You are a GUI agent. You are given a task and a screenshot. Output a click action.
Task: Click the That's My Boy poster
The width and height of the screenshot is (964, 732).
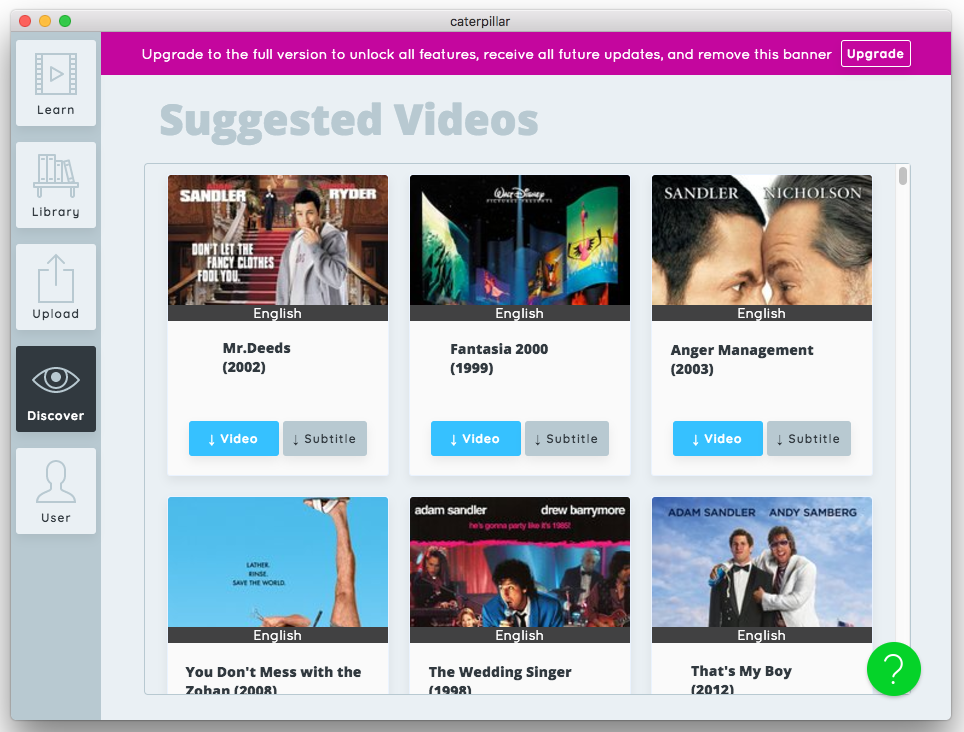(x=762, y=562)
